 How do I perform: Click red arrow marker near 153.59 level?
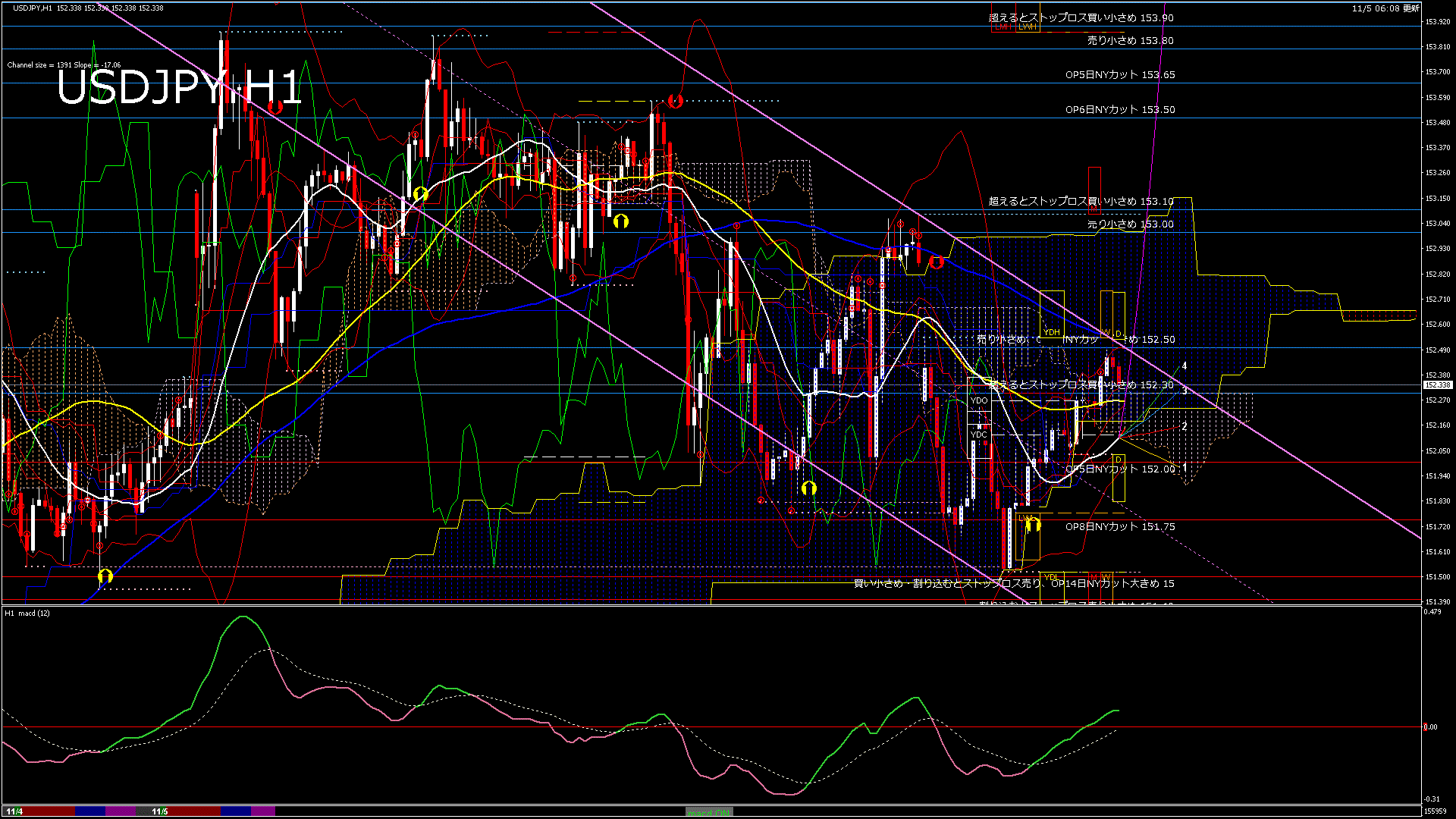[x=675, y=101]
